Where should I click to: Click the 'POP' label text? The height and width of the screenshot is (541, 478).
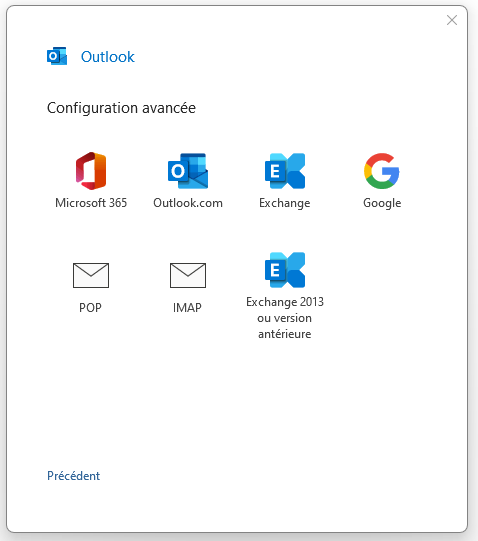(90, 307)
